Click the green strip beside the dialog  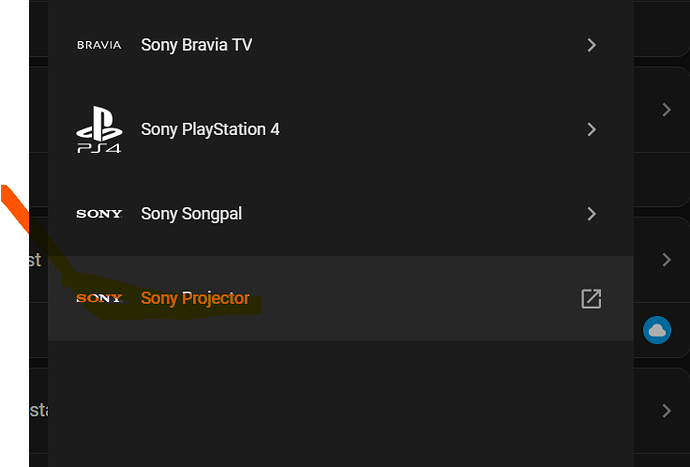tap(13, 100)
